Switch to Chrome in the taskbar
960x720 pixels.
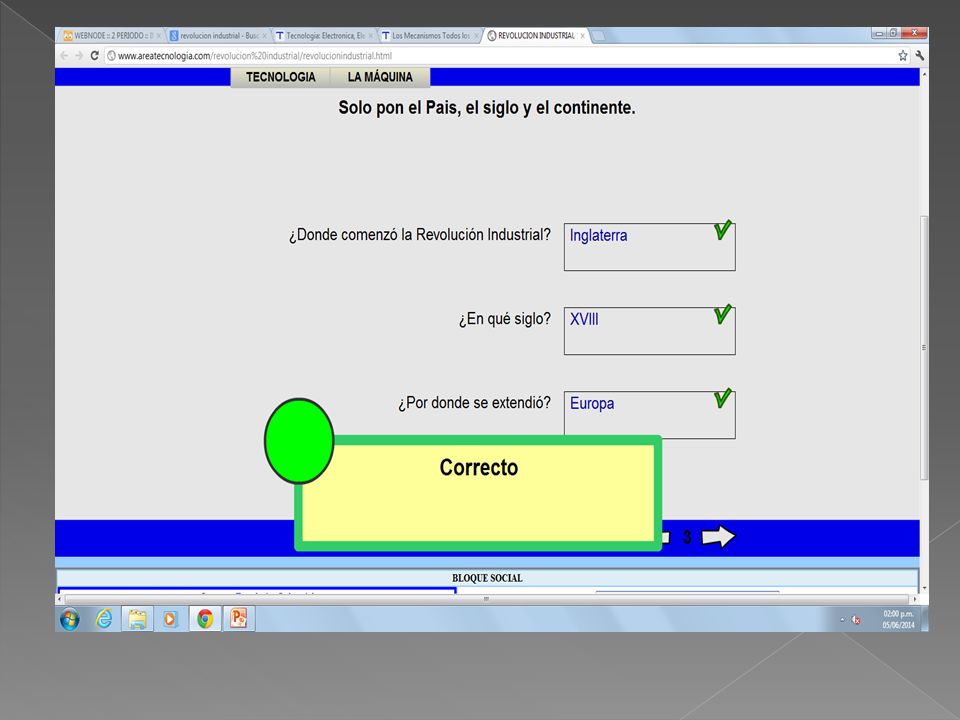[x=204, y=619]
